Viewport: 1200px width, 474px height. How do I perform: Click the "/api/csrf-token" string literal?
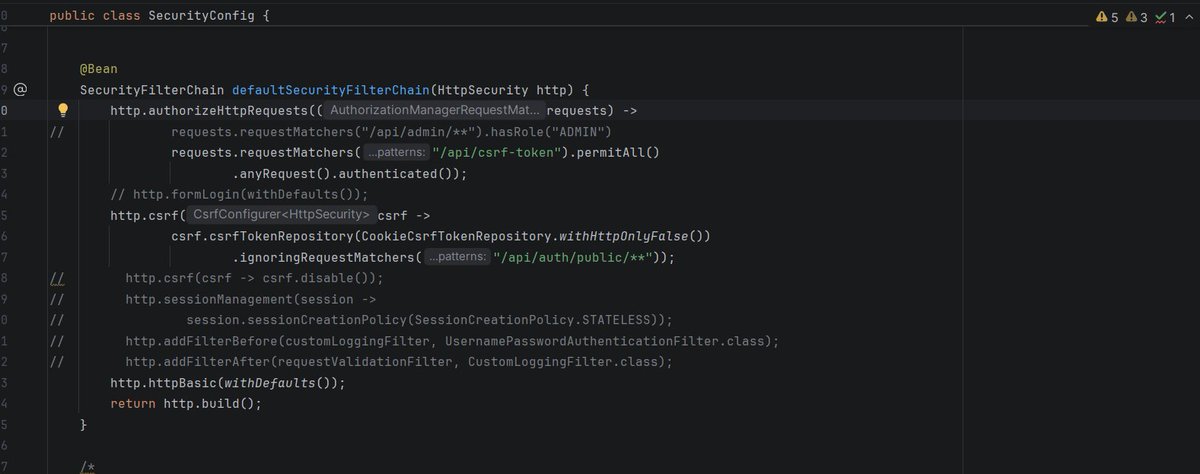tap(498, 152)
